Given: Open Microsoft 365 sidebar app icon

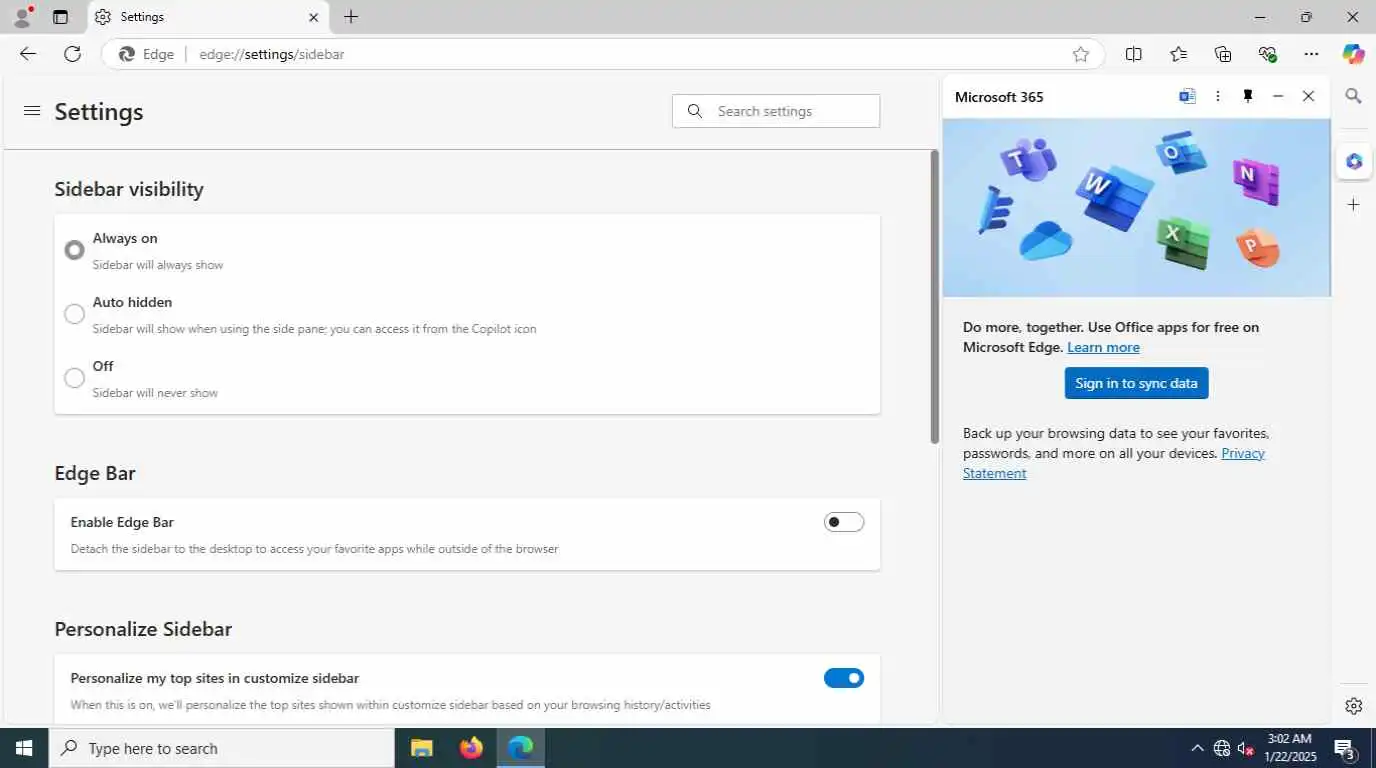Looking at the screenshot, I should click(1354, 161).
